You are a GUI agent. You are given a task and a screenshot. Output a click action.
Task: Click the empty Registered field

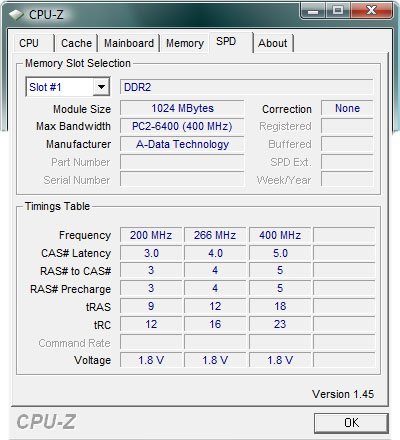[347, 126]
